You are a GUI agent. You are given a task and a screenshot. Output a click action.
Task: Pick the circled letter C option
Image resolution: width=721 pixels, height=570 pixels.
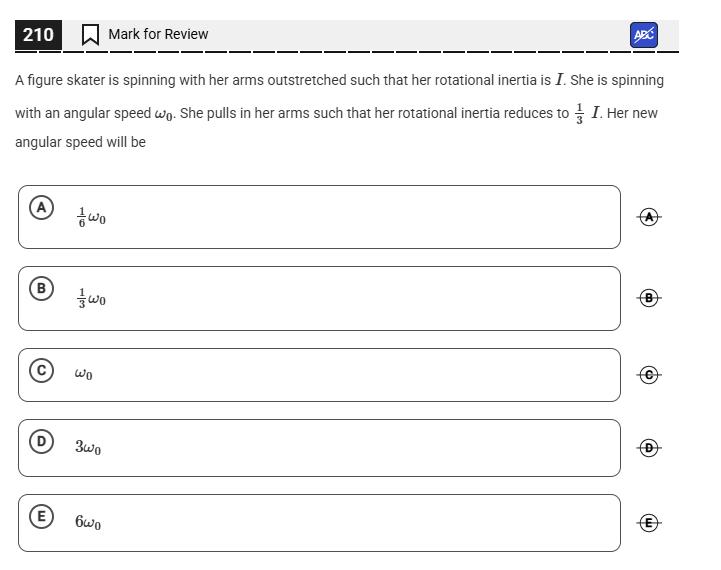41,370
